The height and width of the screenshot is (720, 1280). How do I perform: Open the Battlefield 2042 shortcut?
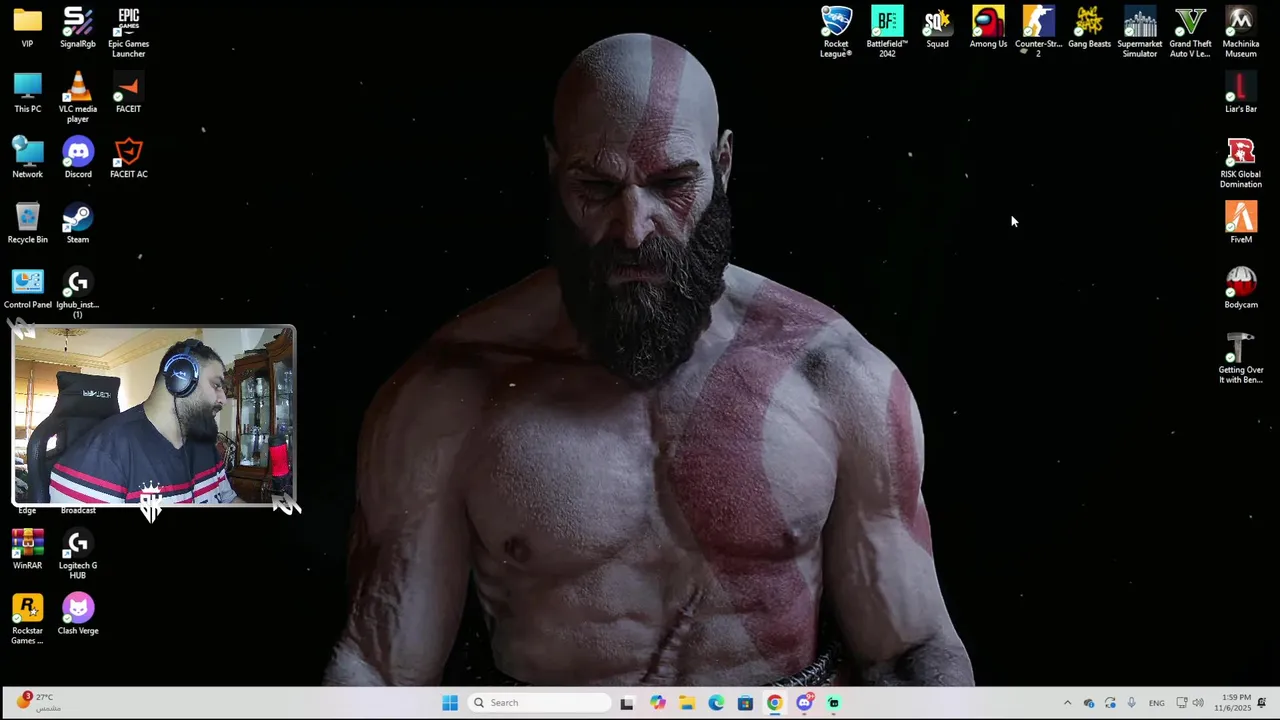pyautogui.click(x=887, y=32)
